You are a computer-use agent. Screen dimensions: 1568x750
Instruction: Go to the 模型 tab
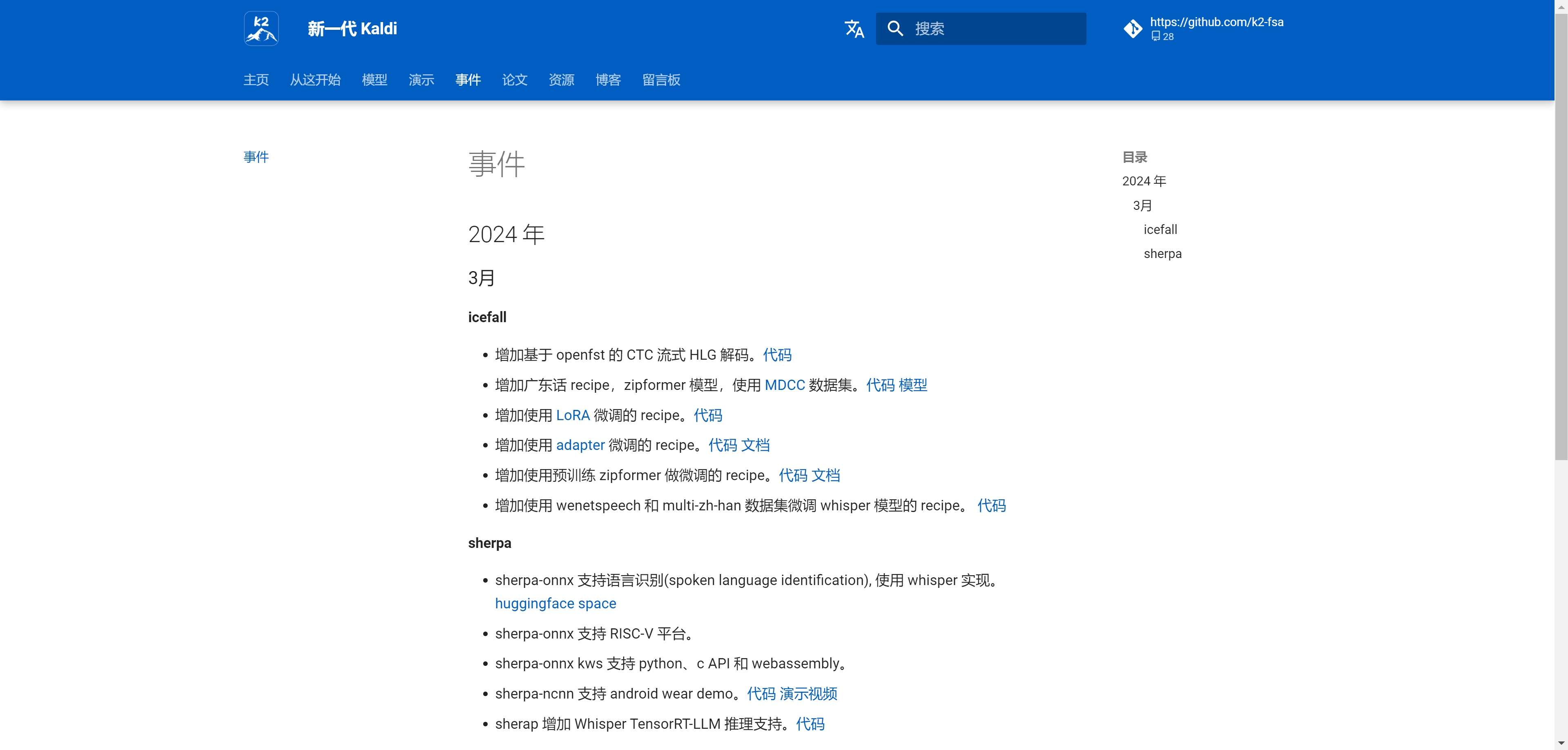[375, 80]
